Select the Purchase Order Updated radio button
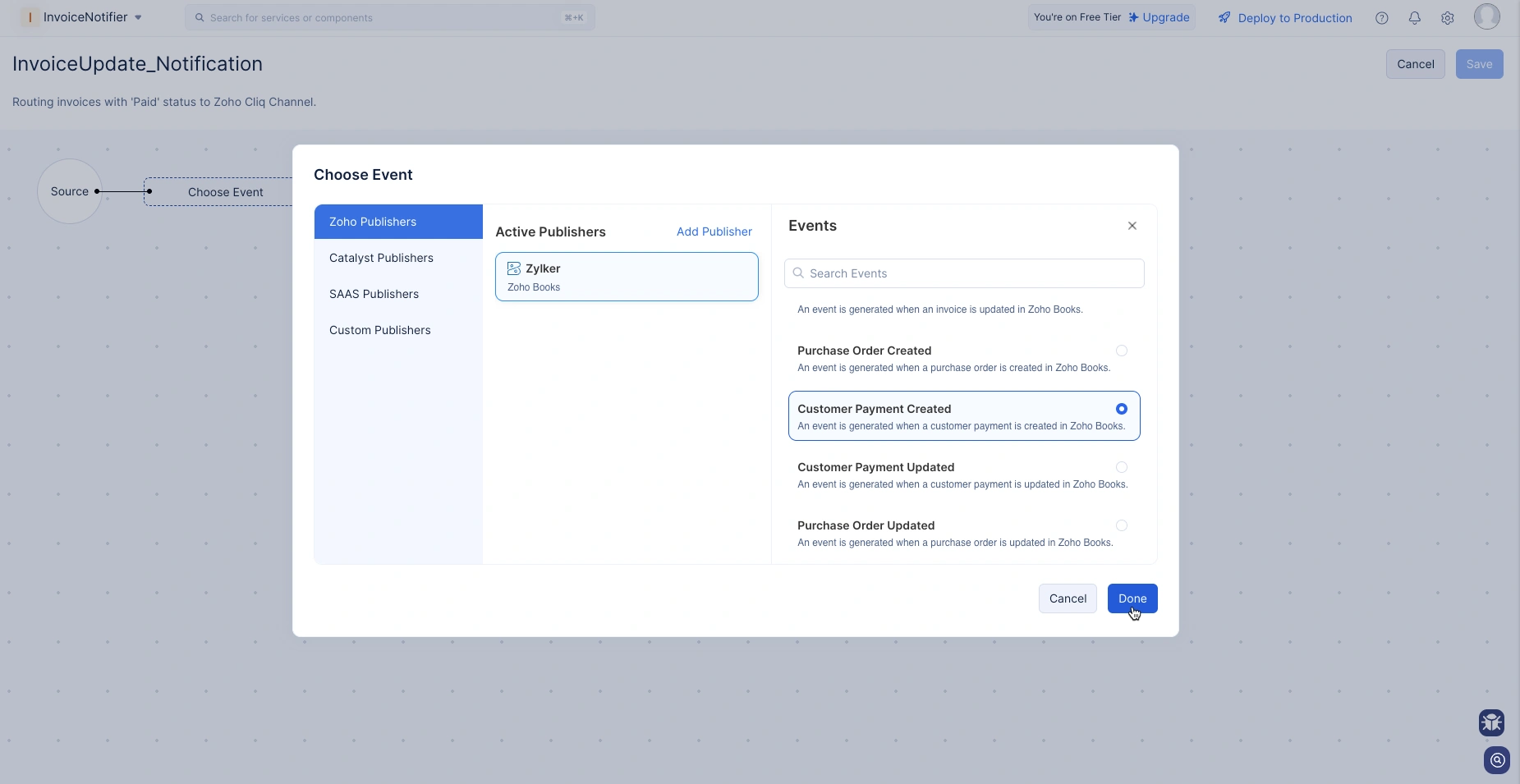 click(1122, 525)
